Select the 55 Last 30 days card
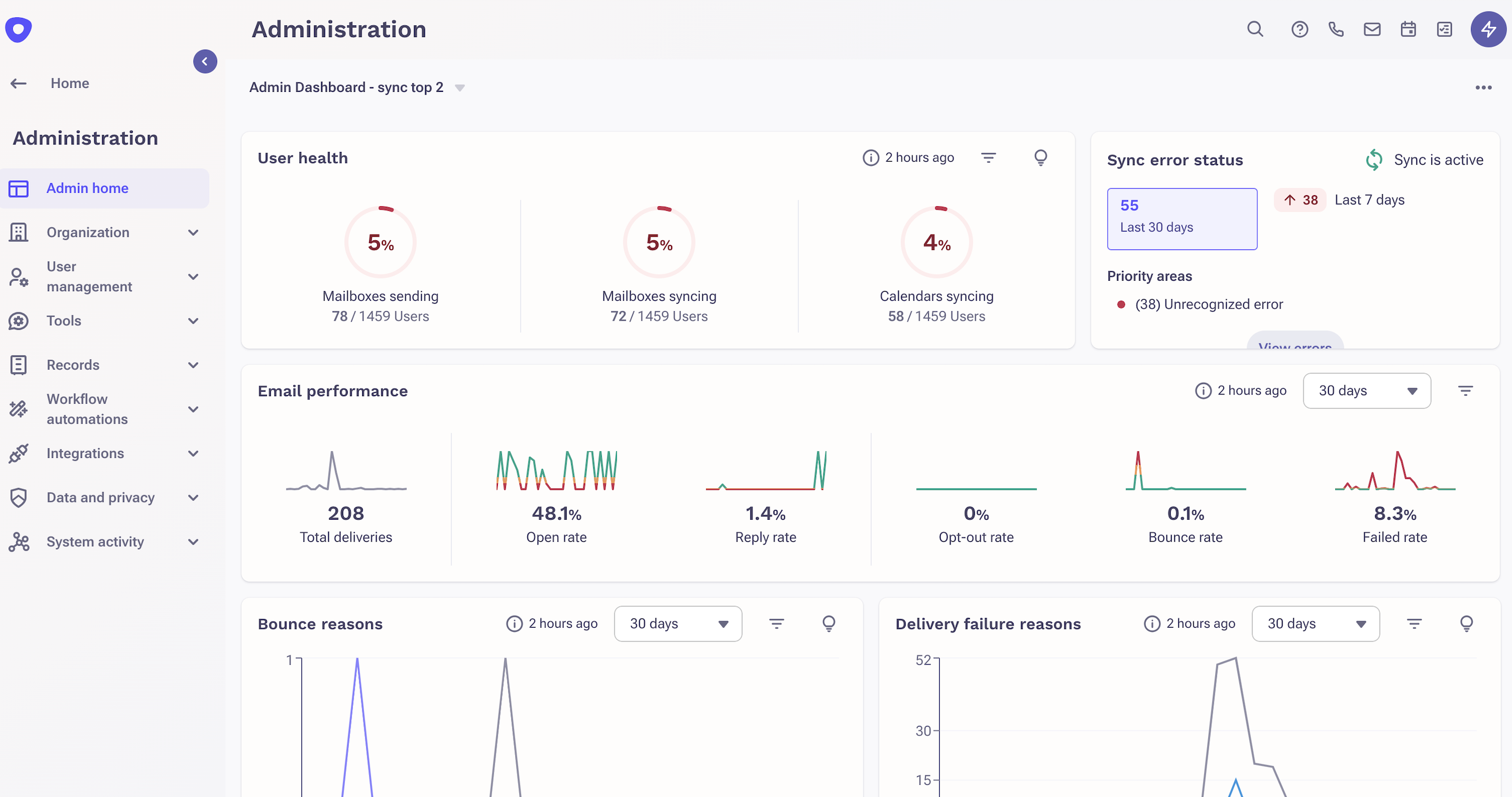The height and width of the screenshot is (797, 1512). [1182, 218]
